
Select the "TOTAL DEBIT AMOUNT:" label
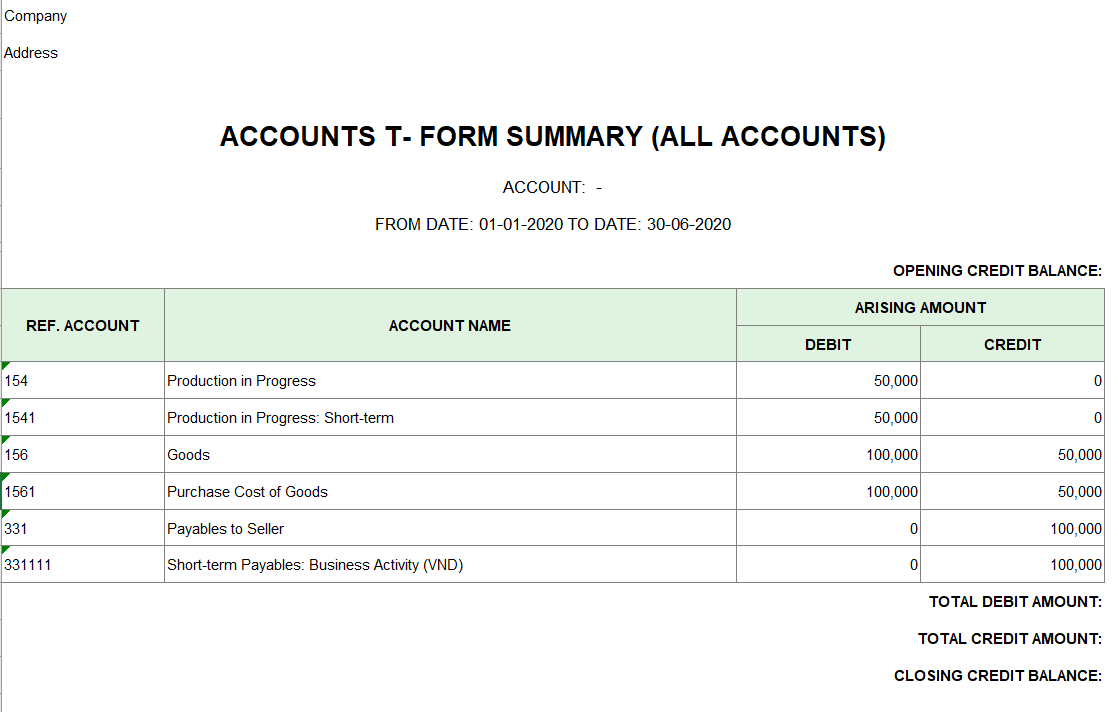coord(1015,602)
